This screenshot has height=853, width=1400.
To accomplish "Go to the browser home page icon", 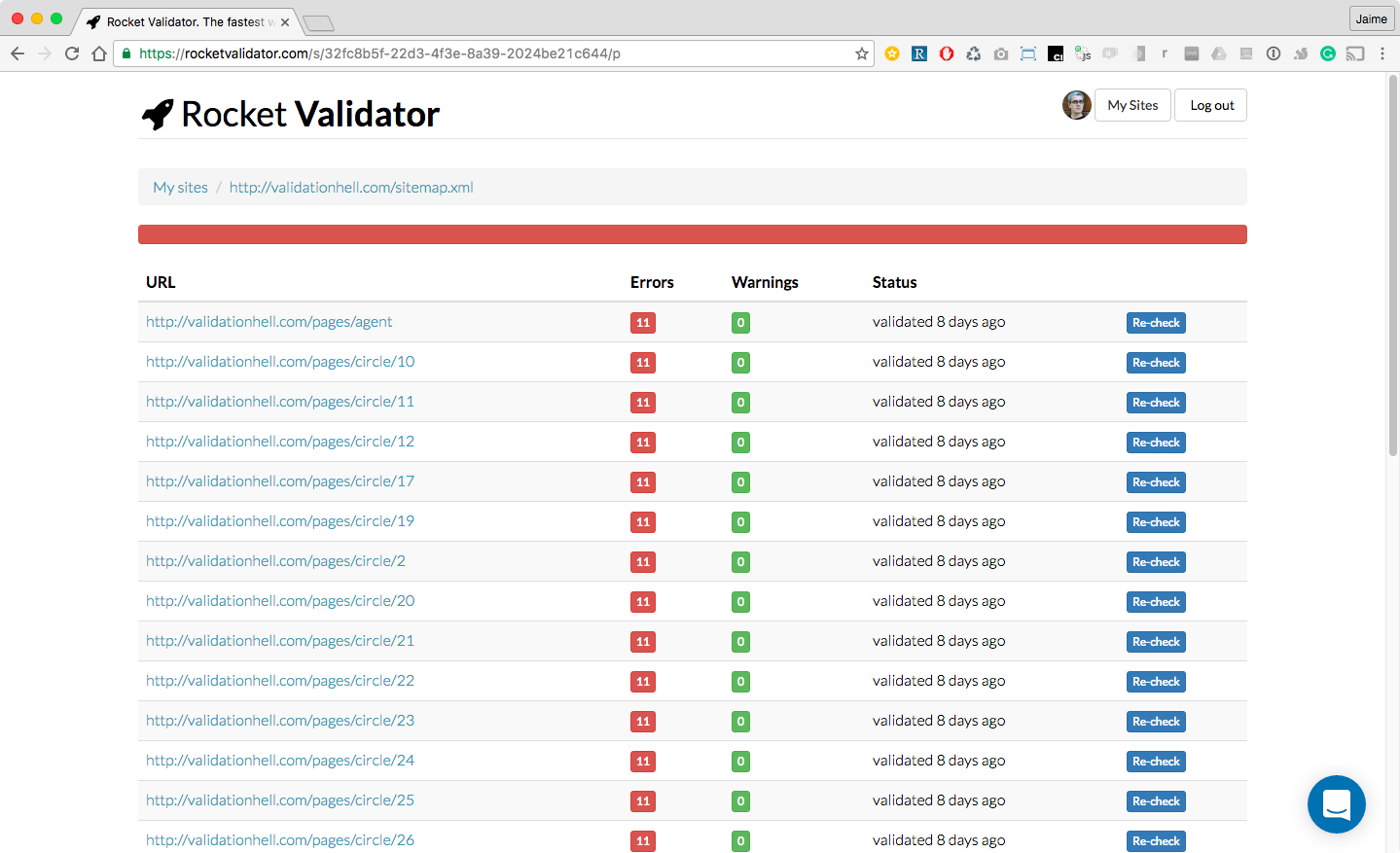I will click(99, 53).
